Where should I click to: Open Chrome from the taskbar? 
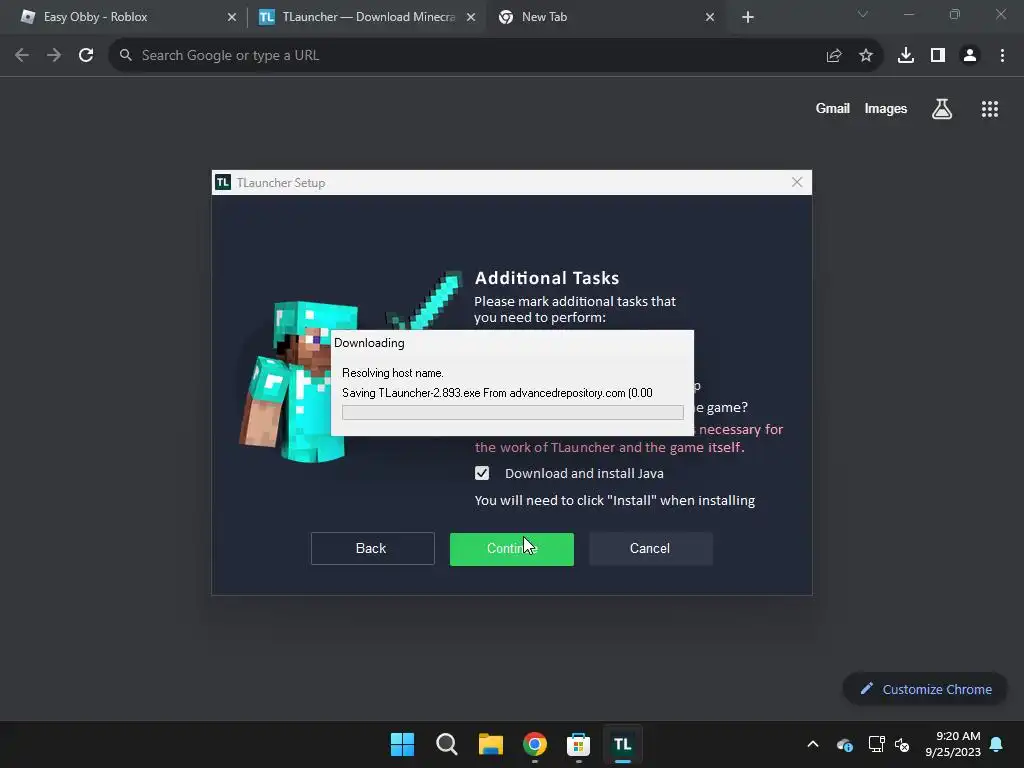(x=535, y=744)
